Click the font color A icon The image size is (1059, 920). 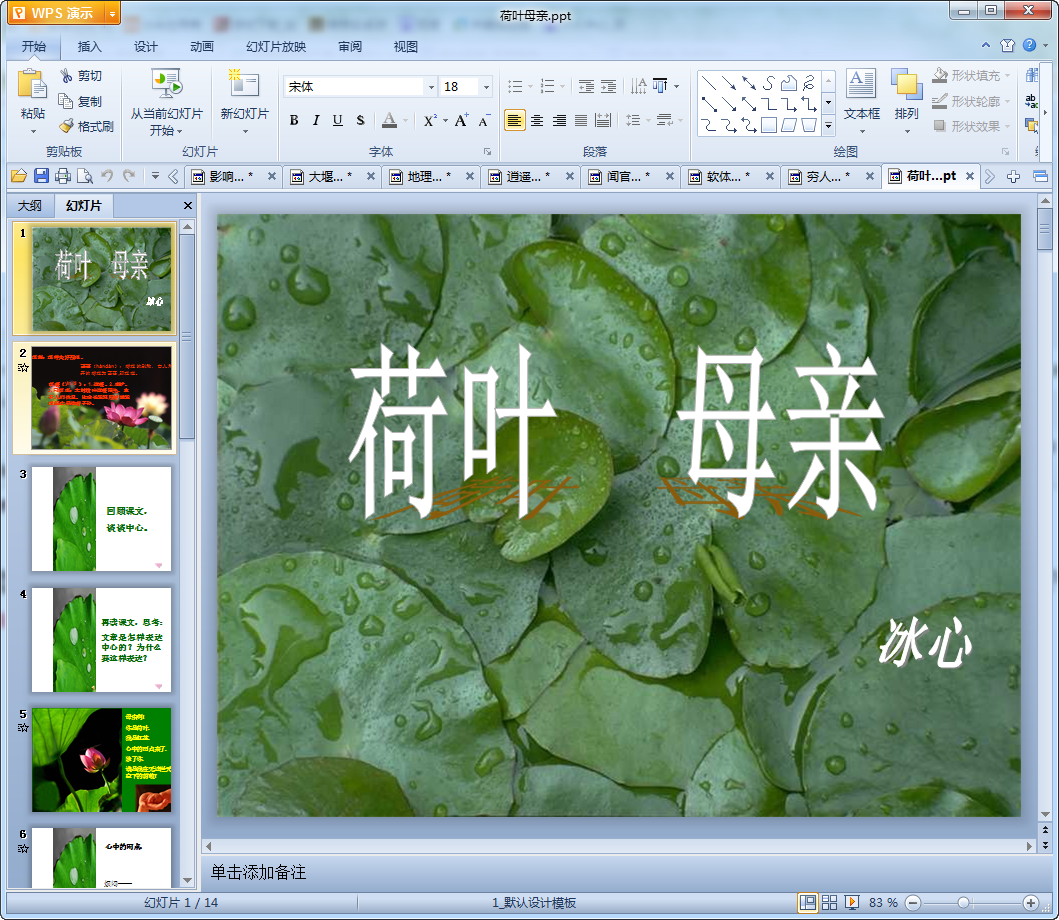[389, 121]
